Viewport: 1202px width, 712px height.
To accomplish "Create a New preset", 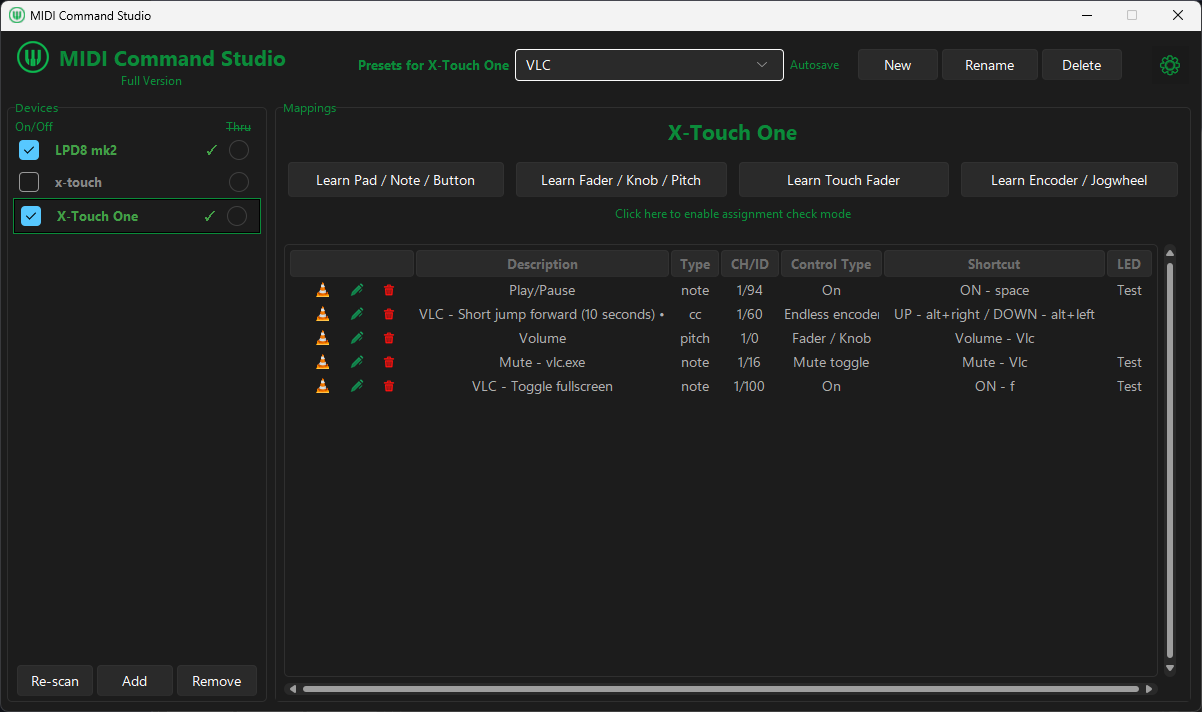I will coord(898,65).
